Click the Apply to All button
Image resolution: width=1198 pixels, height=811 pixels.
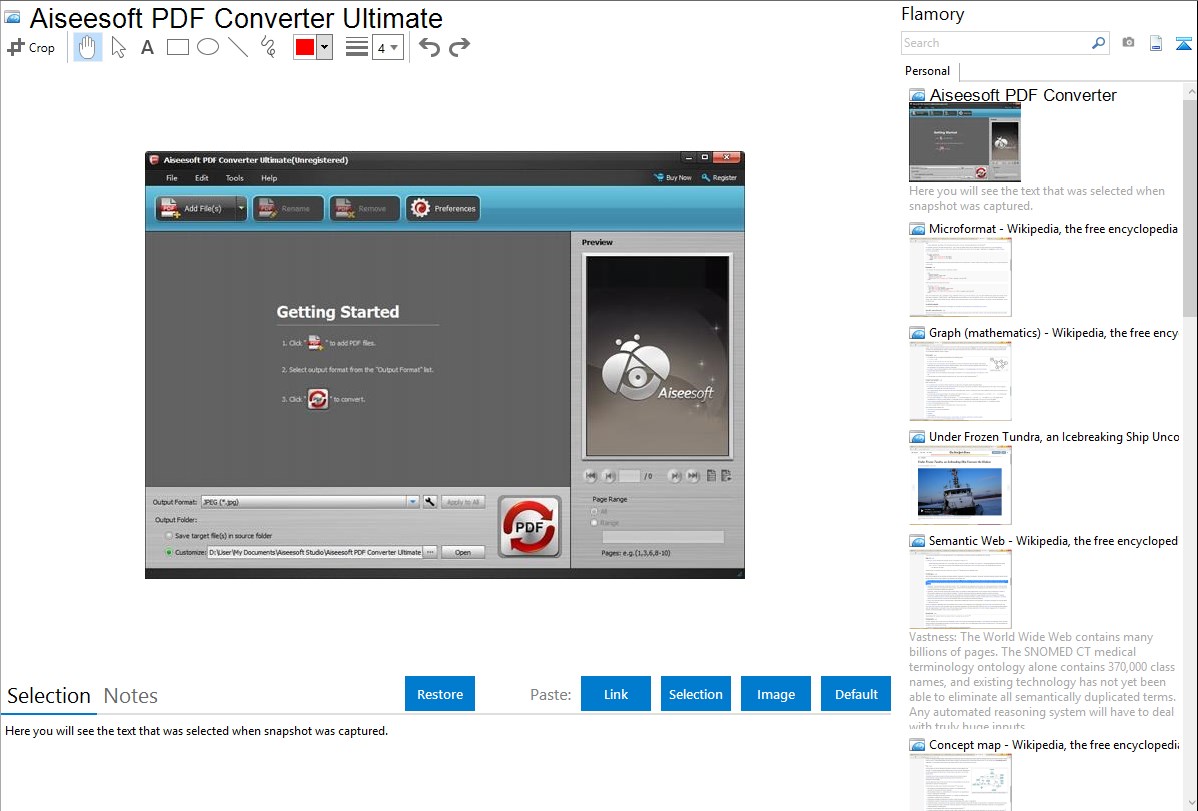click(x=463, y=502)
